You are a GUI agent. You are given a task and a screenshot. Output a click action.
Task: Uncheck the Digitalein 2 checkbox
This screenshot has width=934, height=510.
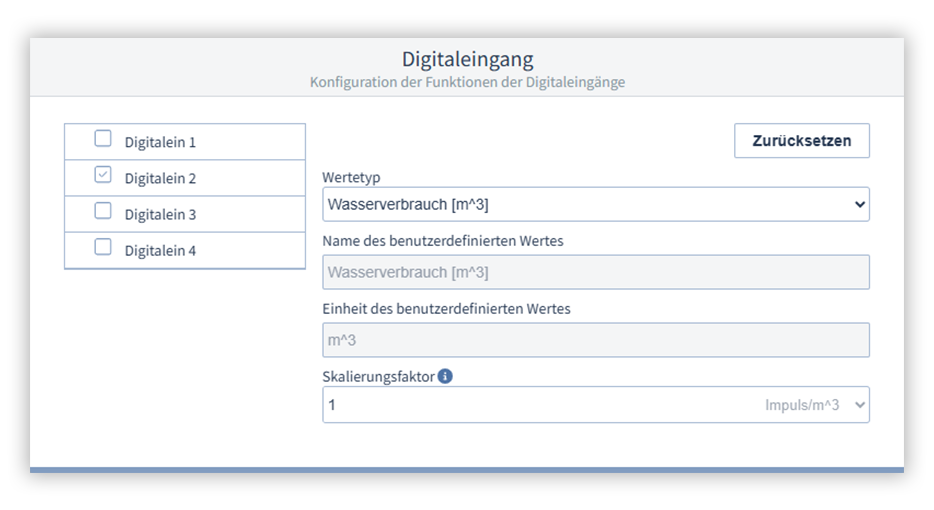coord(103,177)
